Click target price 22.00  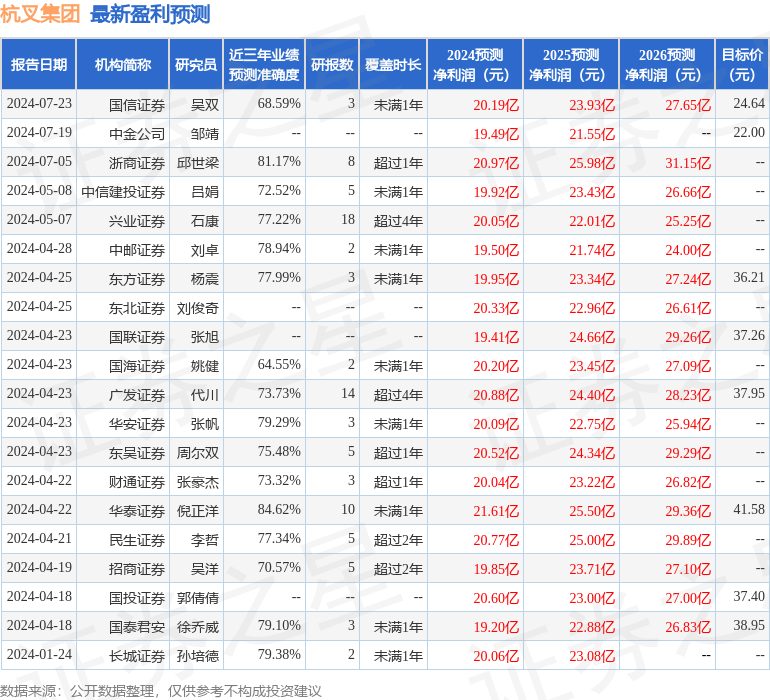pyautogui.click(x=749, y=132)
